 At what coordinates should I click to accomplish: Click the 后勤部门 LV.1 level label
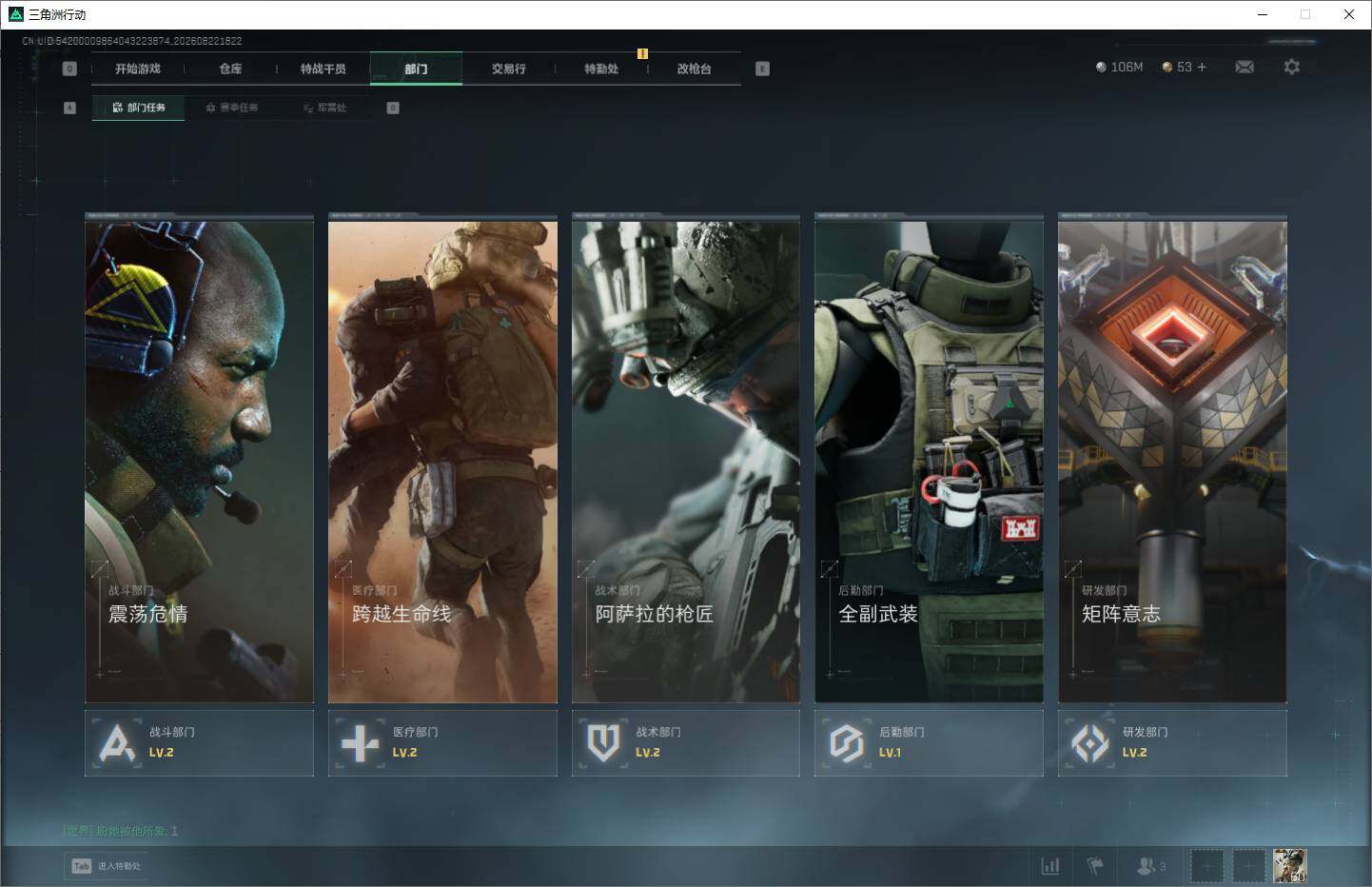(x=890, y=753)
